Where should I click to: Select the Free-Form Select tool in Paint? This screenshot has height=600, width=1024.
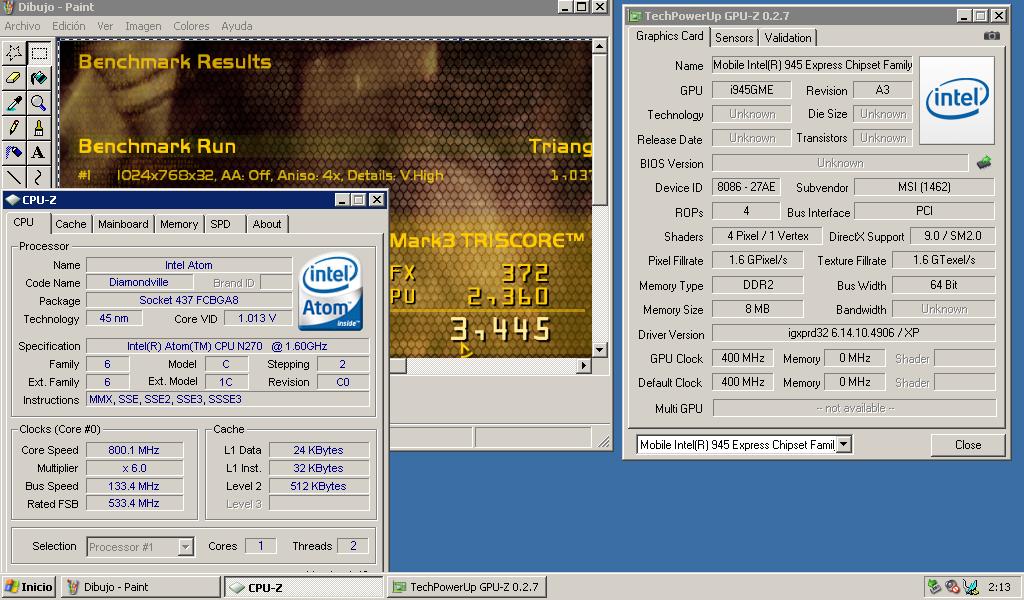tap(14, 53)
